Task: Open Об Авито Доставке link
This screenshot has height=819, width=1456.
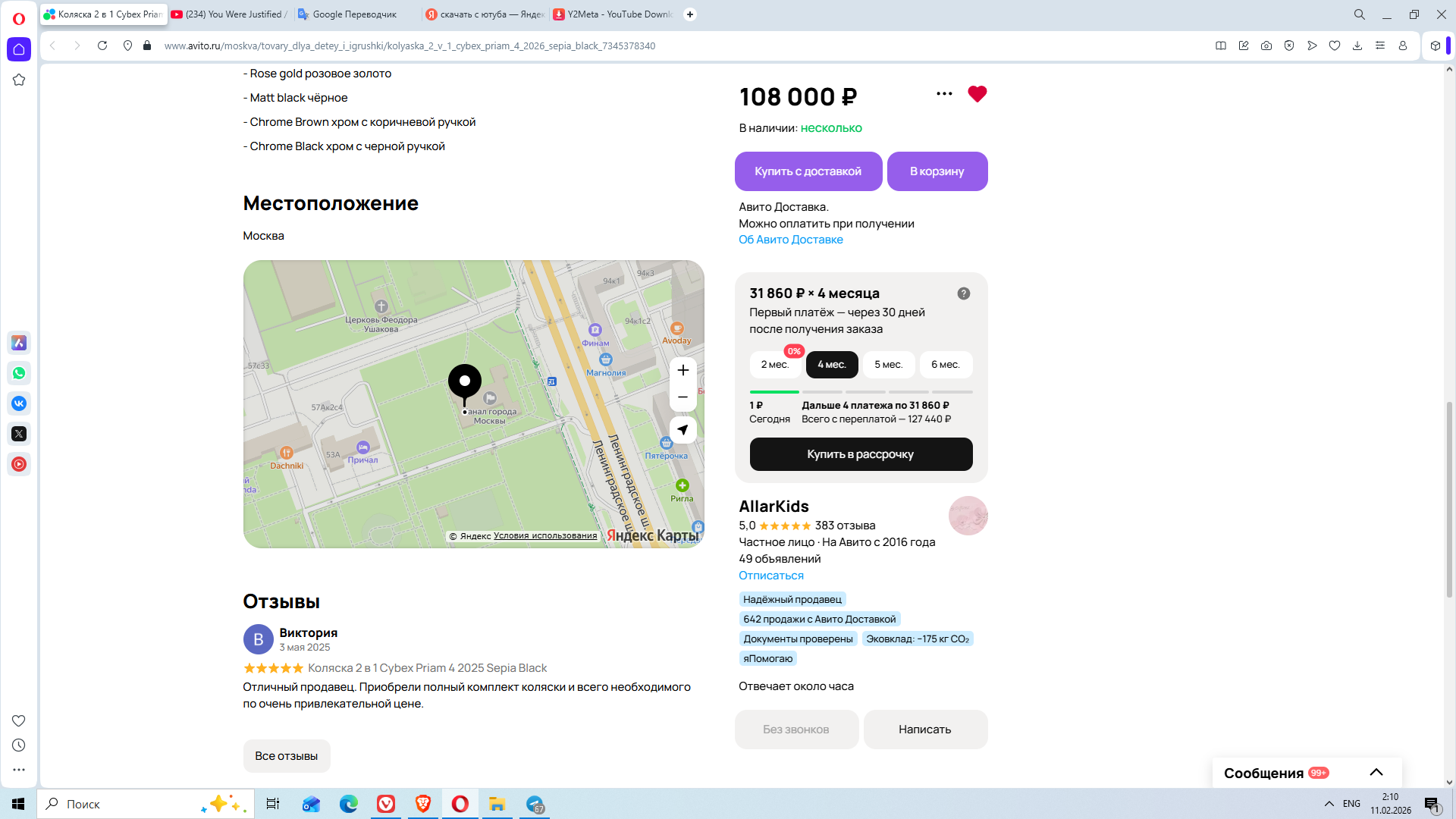Action: coord(790,240)
